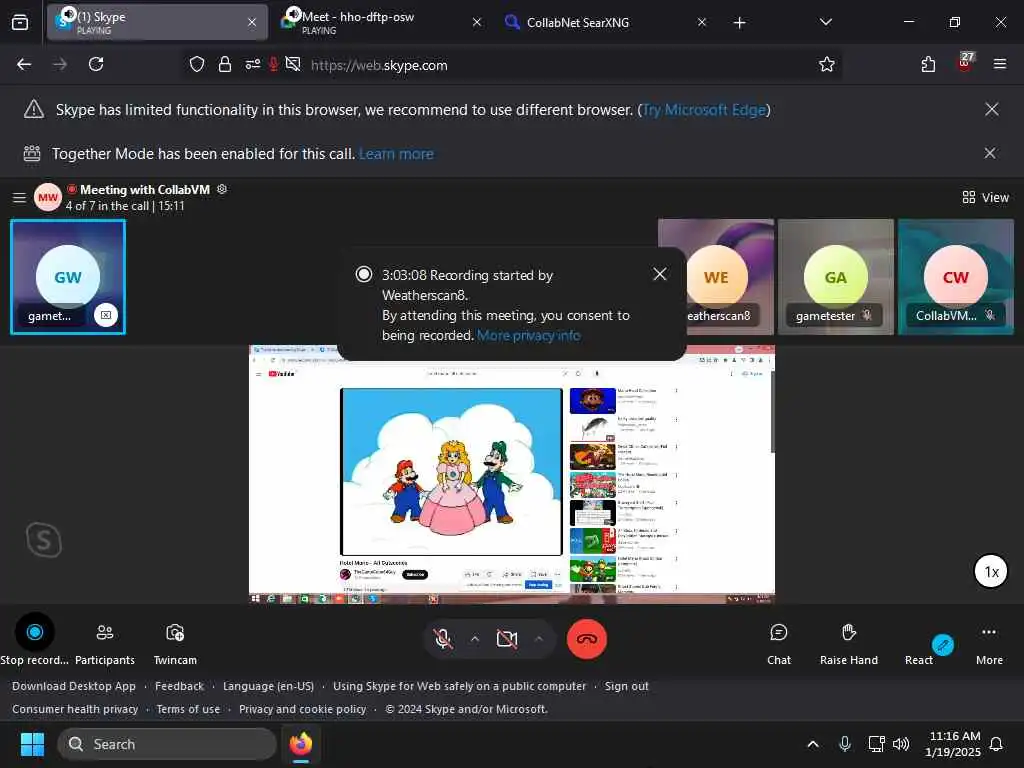The width and height of the screenshot is (1024, 768).
Task: Follow the Try Microsoft Edge link
Action: click(704, 110)
